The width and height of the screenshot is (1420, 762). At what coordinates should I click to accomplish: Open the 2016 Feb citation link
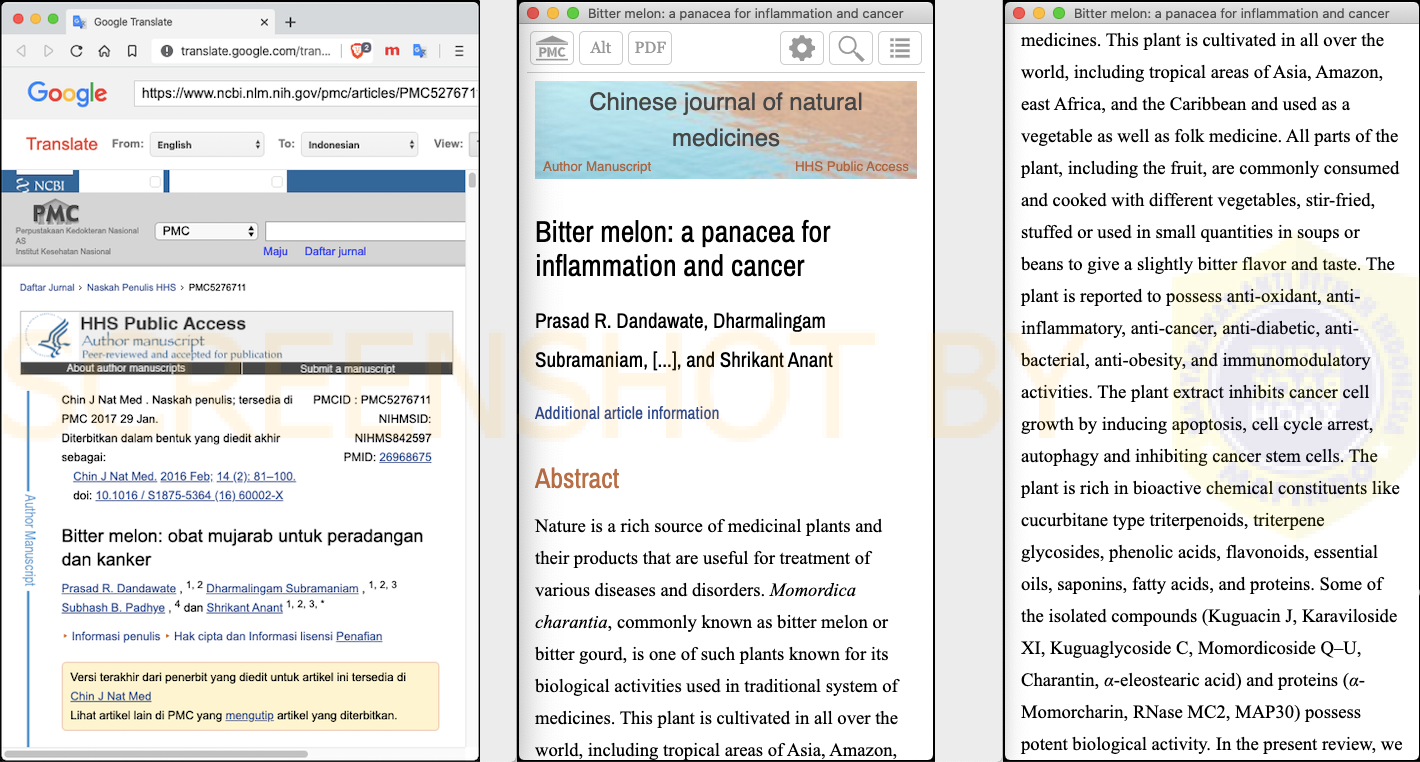[185, 477]
